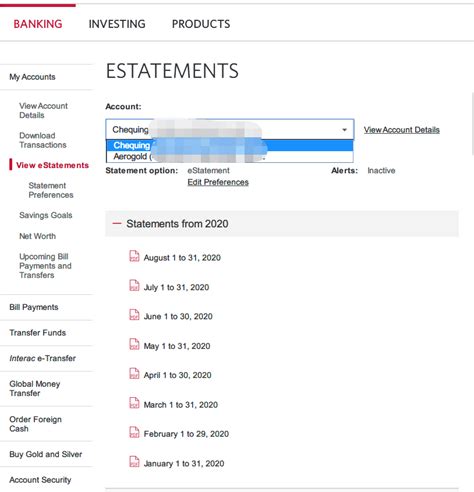Open the August 2020 statement PDF icon
The image size is (474, 492).
click(134, 256)
